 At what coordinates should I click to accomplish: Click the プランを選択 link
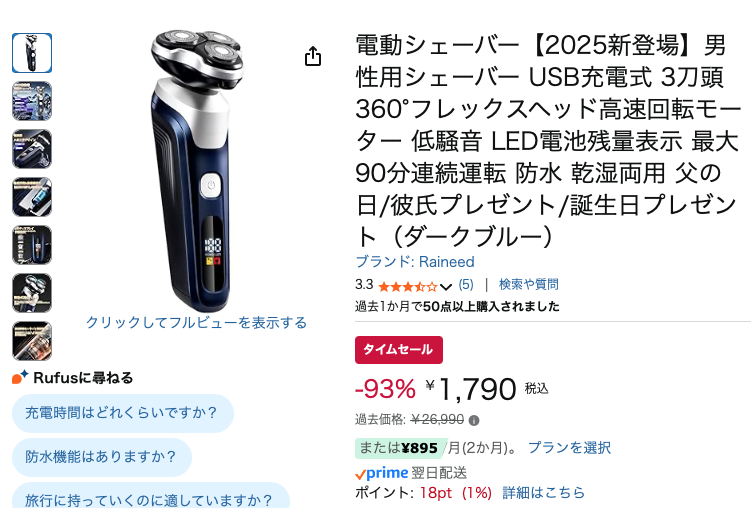(569, 448)
